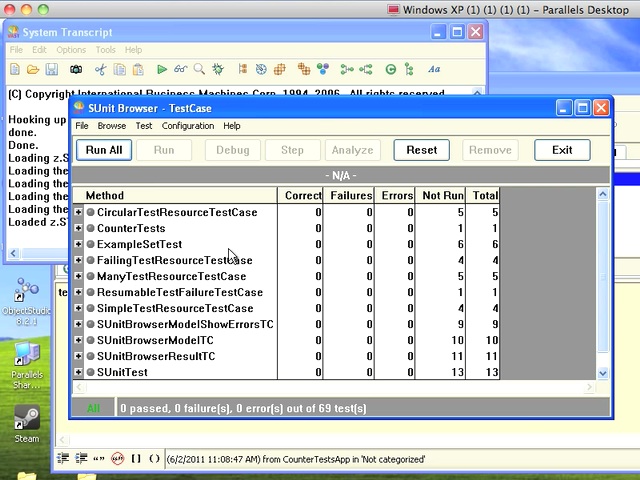Click camera snapshot icon in Transcript toolbar
This screenshot has width=640, height=480.
[x=76, y=69]
